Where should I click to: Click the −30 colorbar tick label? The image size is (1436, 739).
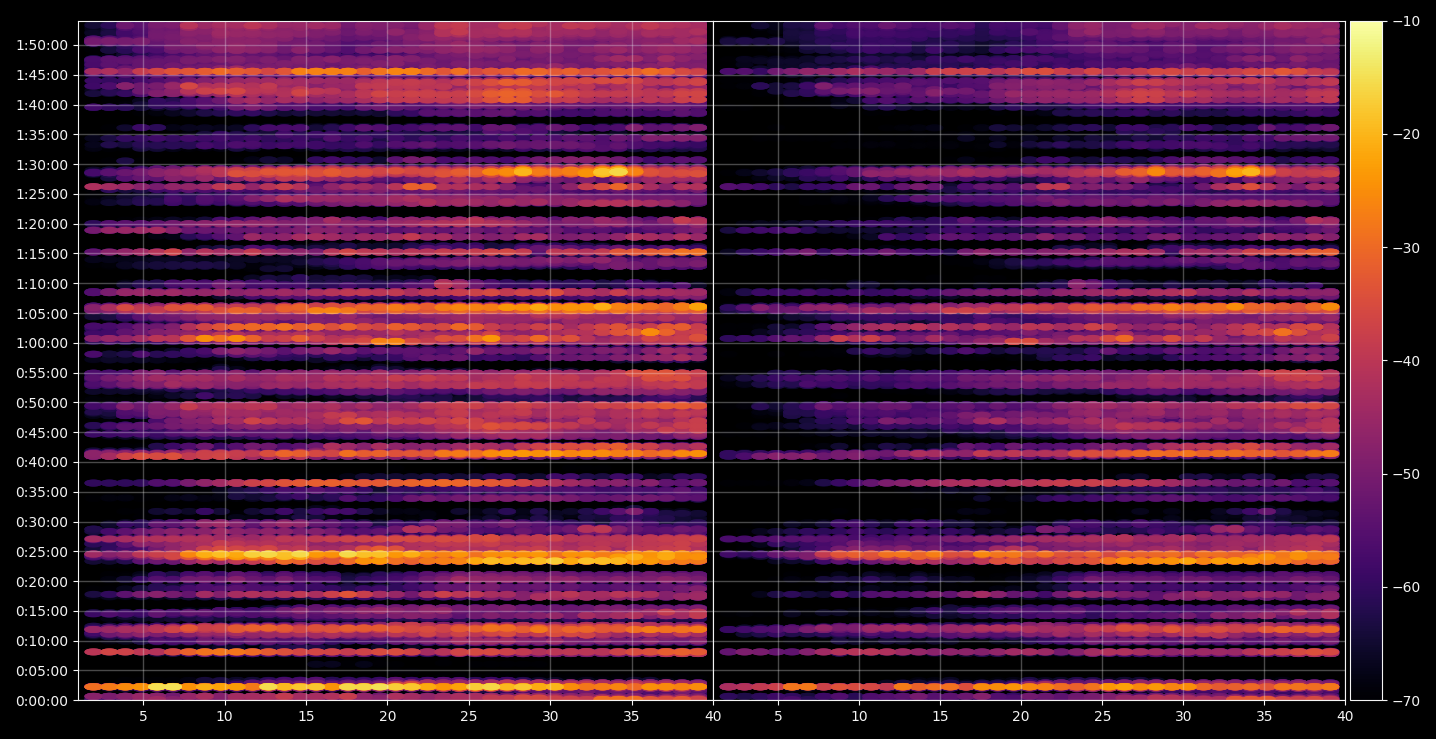[1405, 248]
